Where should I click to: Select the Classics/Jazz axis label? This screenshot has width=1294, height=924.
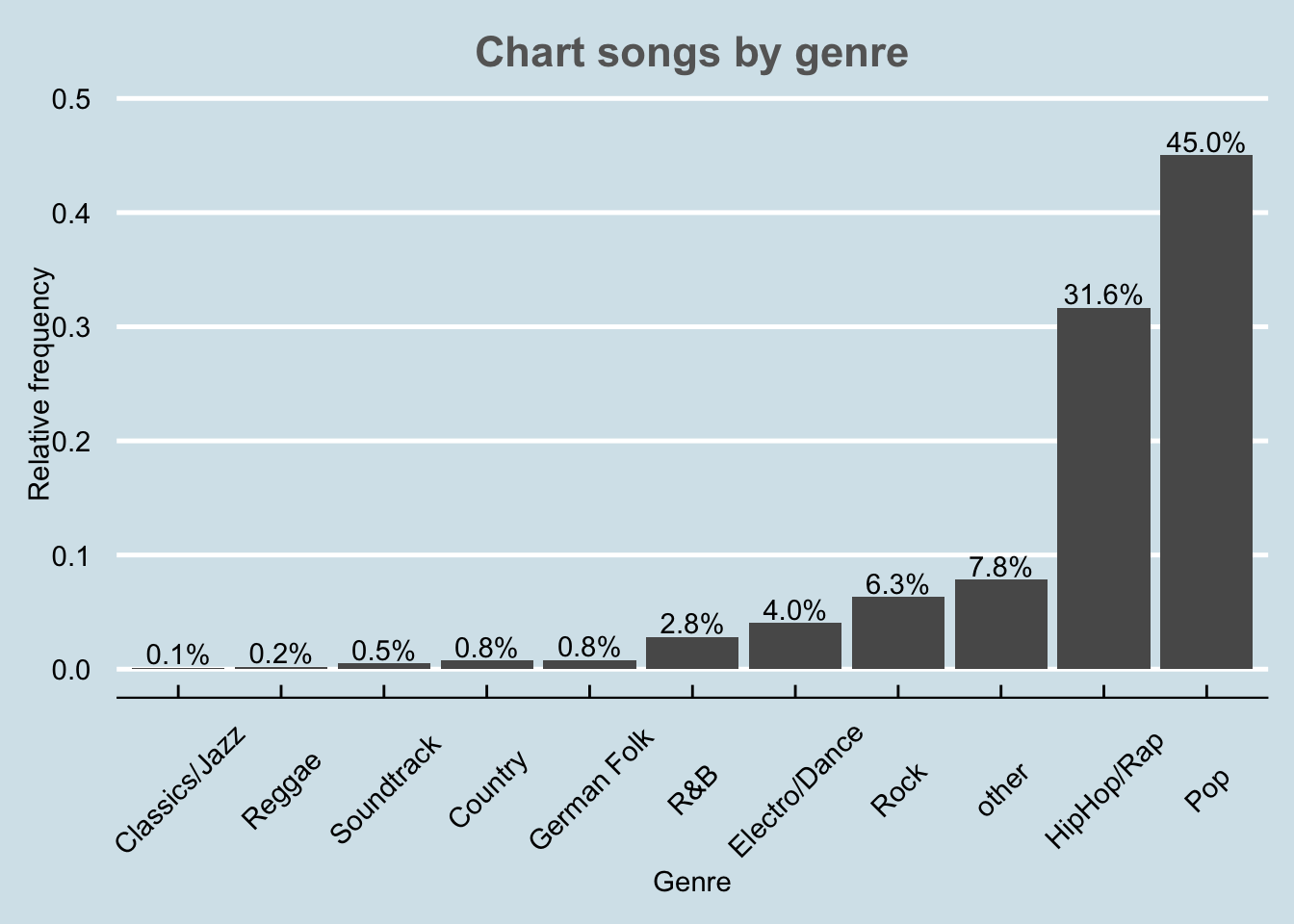[181, 791]
